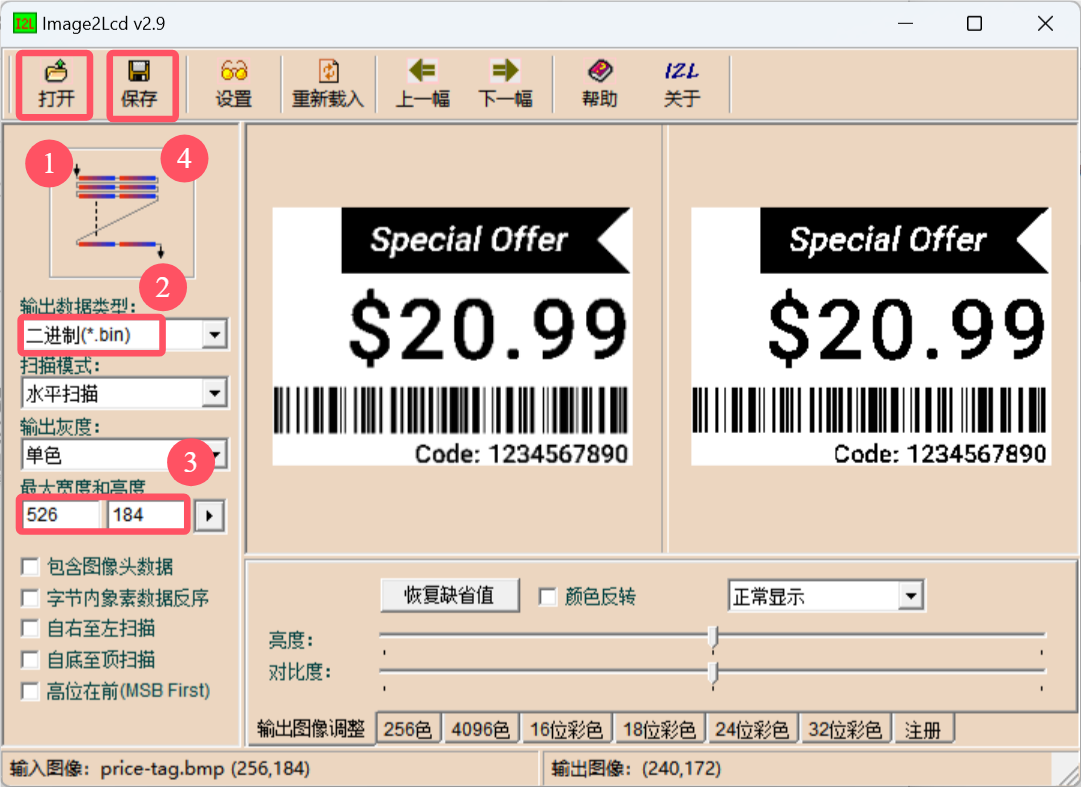1081x787 pixels.
Task: Open 正常显示 display mode dropdown
Action: click(911, 595)
